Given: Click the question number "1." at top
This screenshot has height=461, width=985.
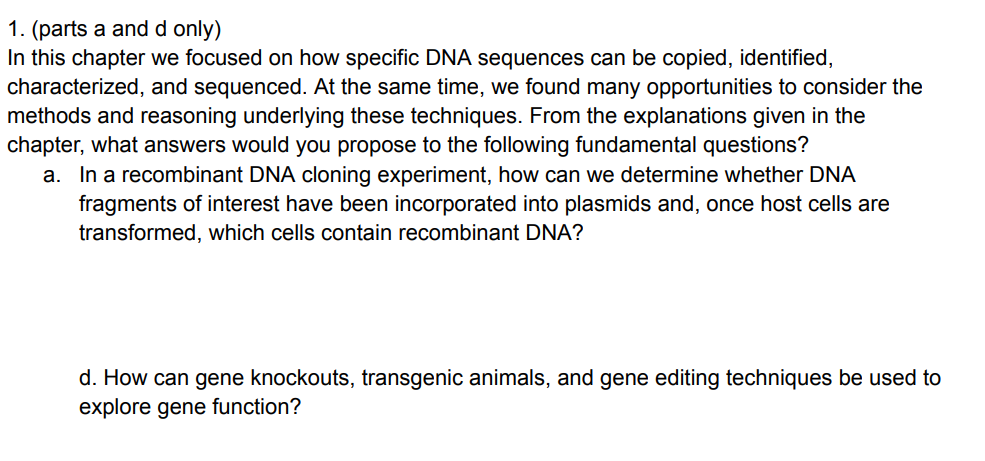Looking at the screenshot, I should click(14, 29).
